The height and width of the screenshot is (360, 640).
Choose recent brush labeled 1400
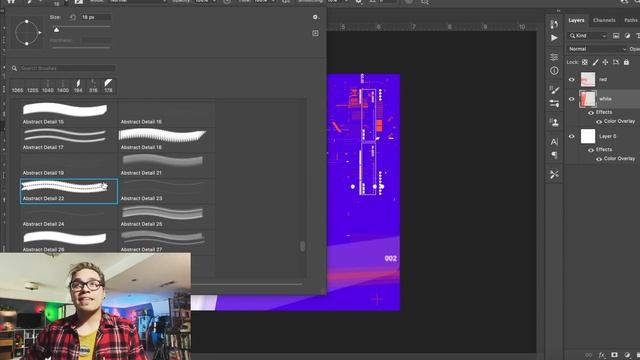63,86
